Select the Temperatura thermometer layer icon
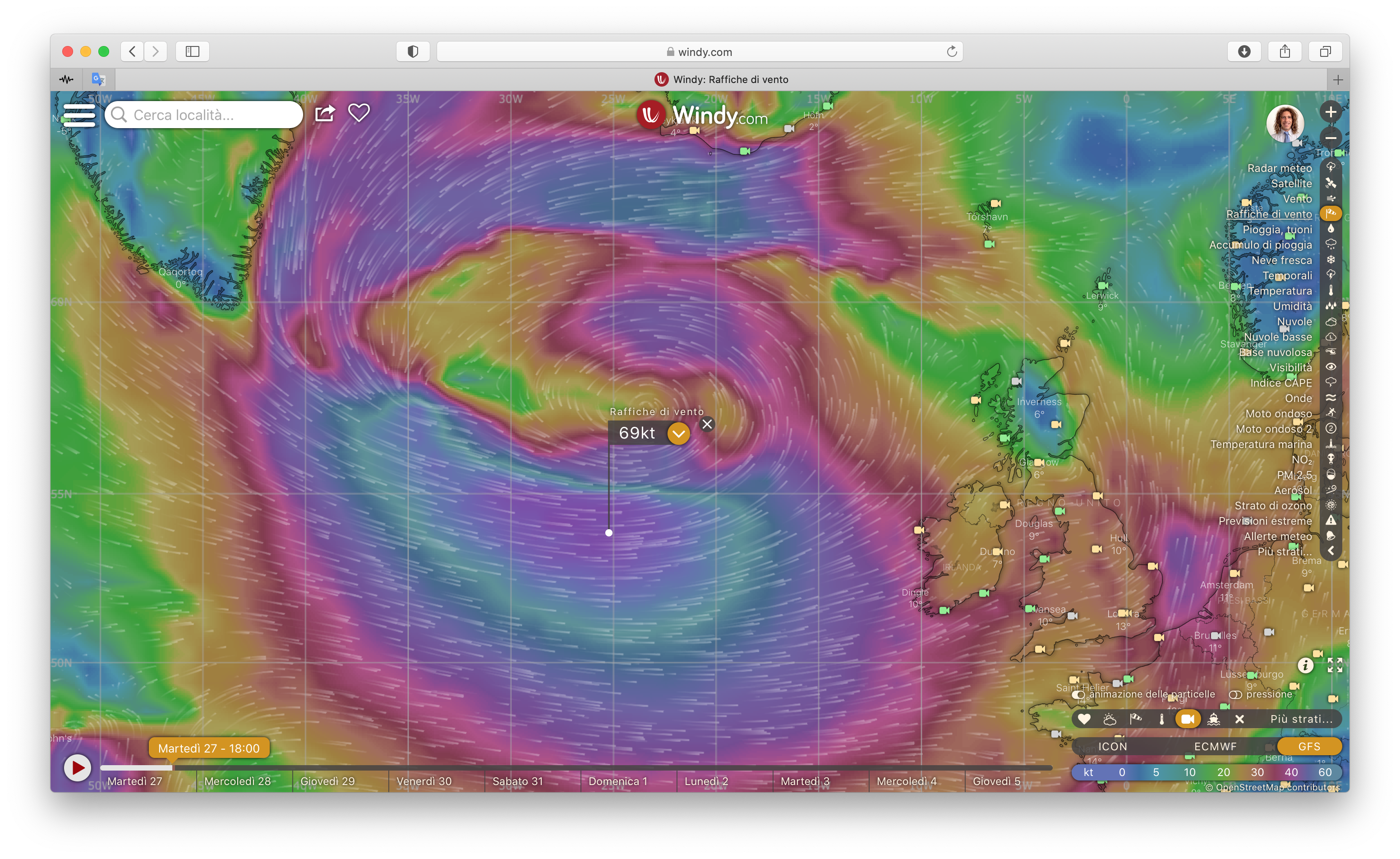This screenshot has height=859, width=1400. point(1331,291)
